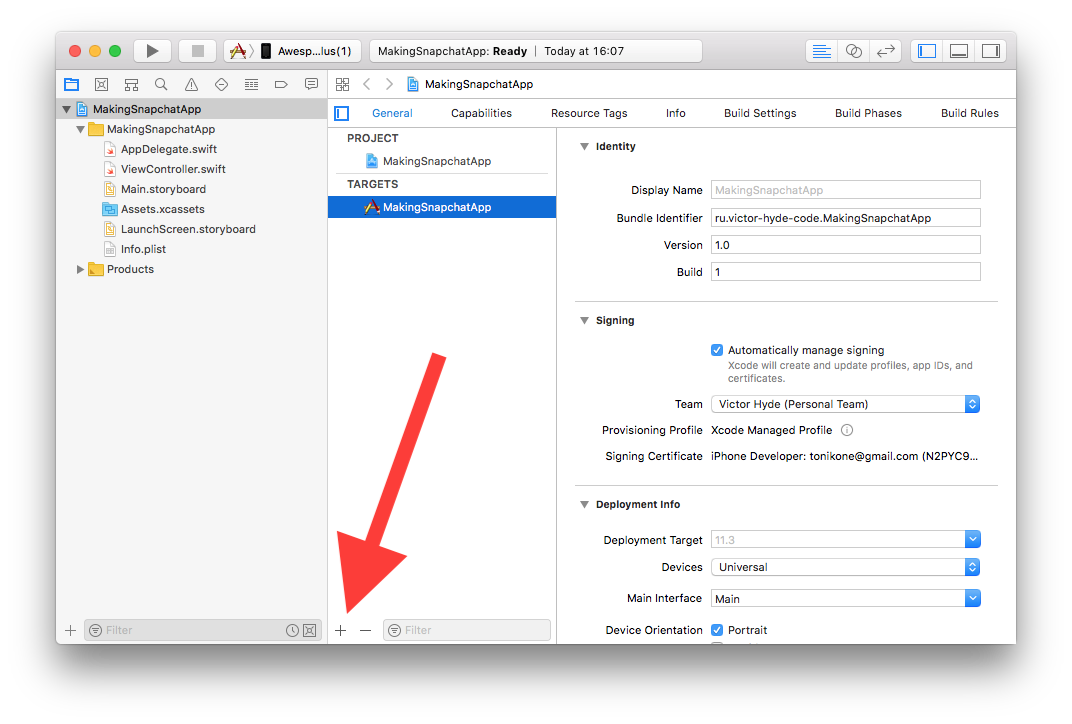1072x724 pixels.
Task: Show the Version editor
Action: click(885, 51)
